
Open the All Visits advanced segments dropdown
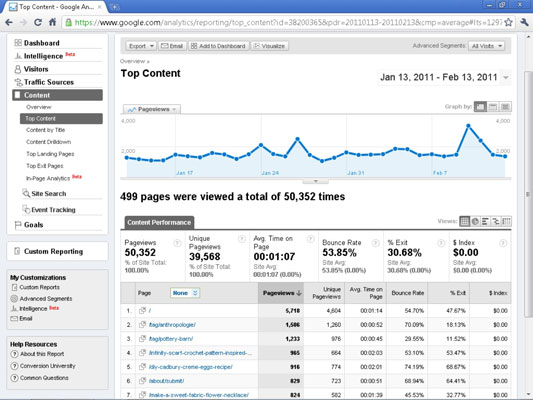[x=486, y=46]
